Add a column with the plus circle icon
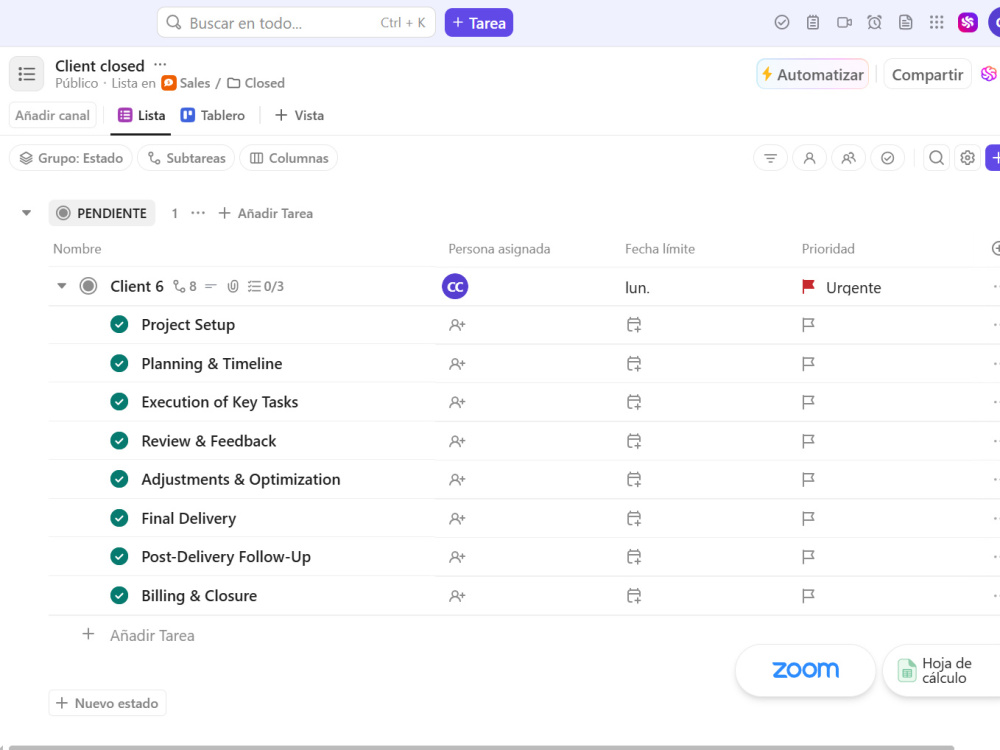1000x750 pixels. click(x=996, y=249)
